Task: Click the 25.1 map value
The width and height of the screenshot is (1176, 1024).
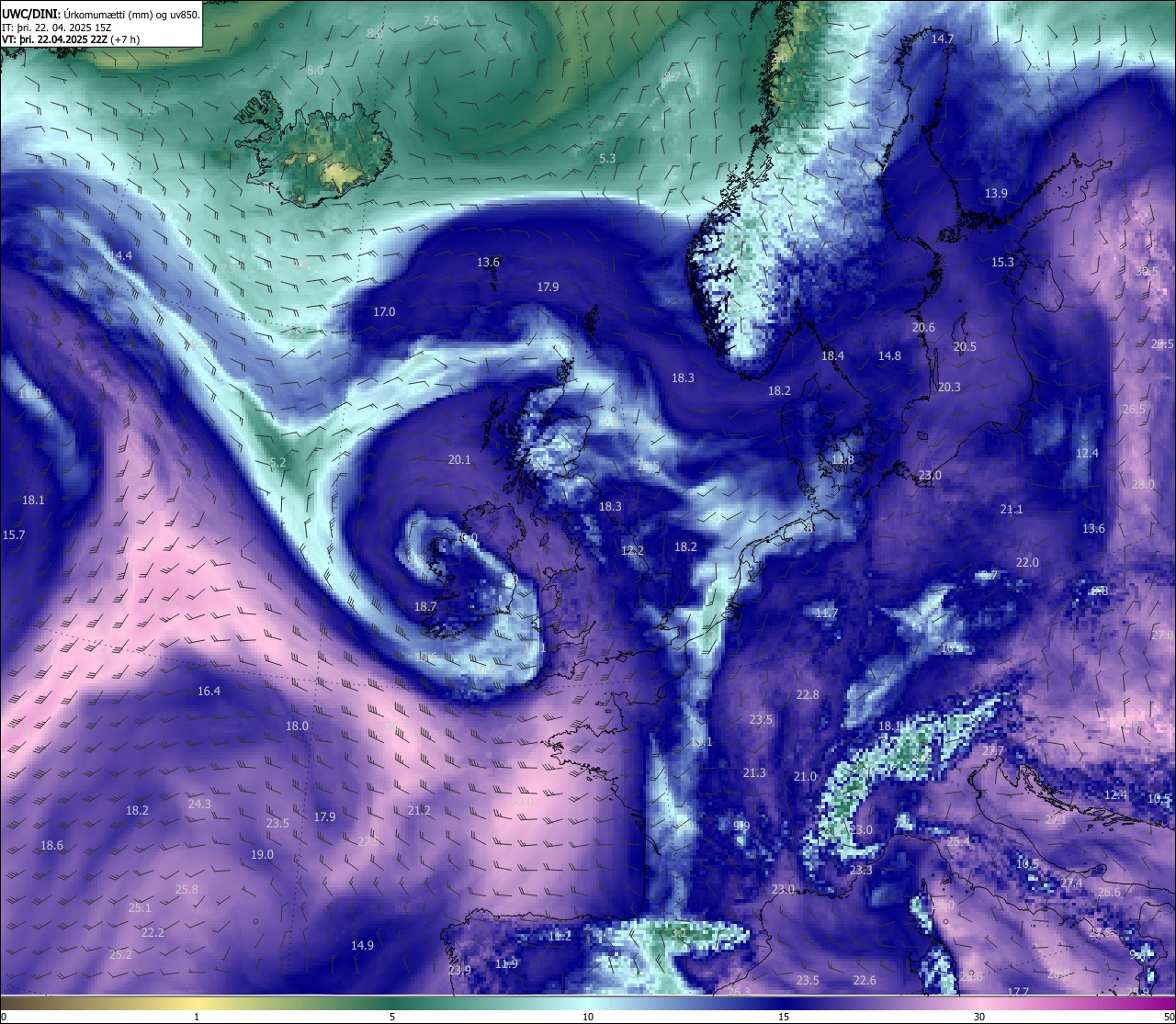Action: pyautogui.click(x=140, y=907)
